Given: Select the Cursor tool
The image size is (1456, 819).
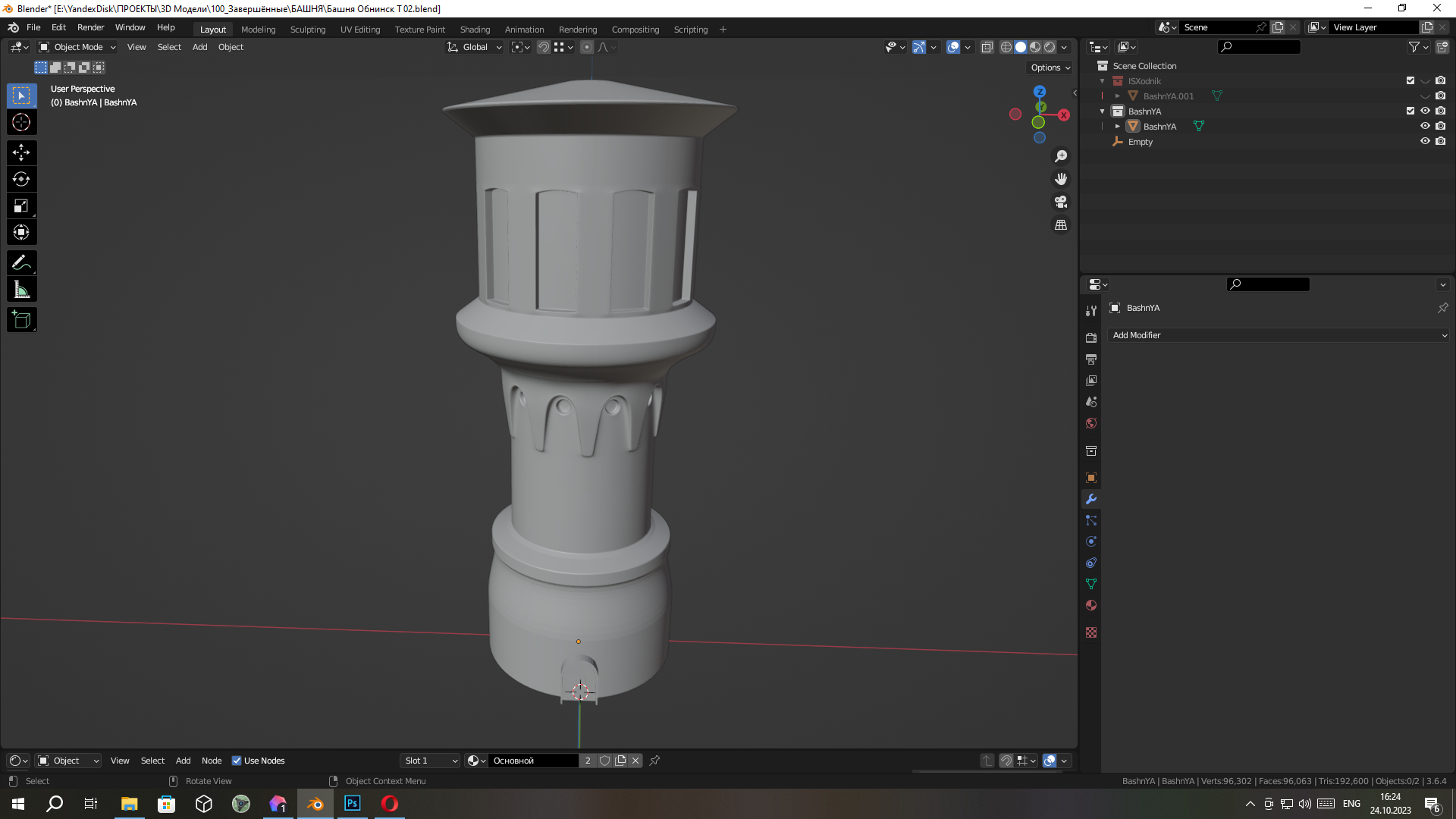Looking at the screenshot, I should [21, 122].
